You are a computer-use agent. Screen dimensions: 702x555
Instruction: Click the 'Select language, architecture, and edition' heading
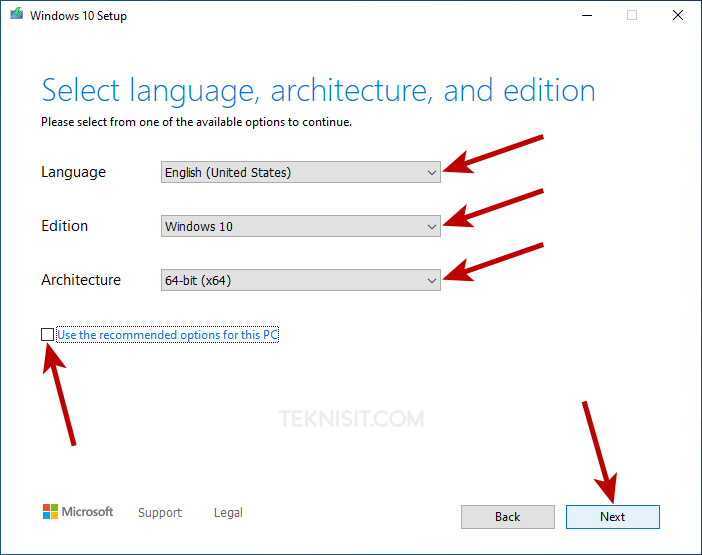pos(318,91)
